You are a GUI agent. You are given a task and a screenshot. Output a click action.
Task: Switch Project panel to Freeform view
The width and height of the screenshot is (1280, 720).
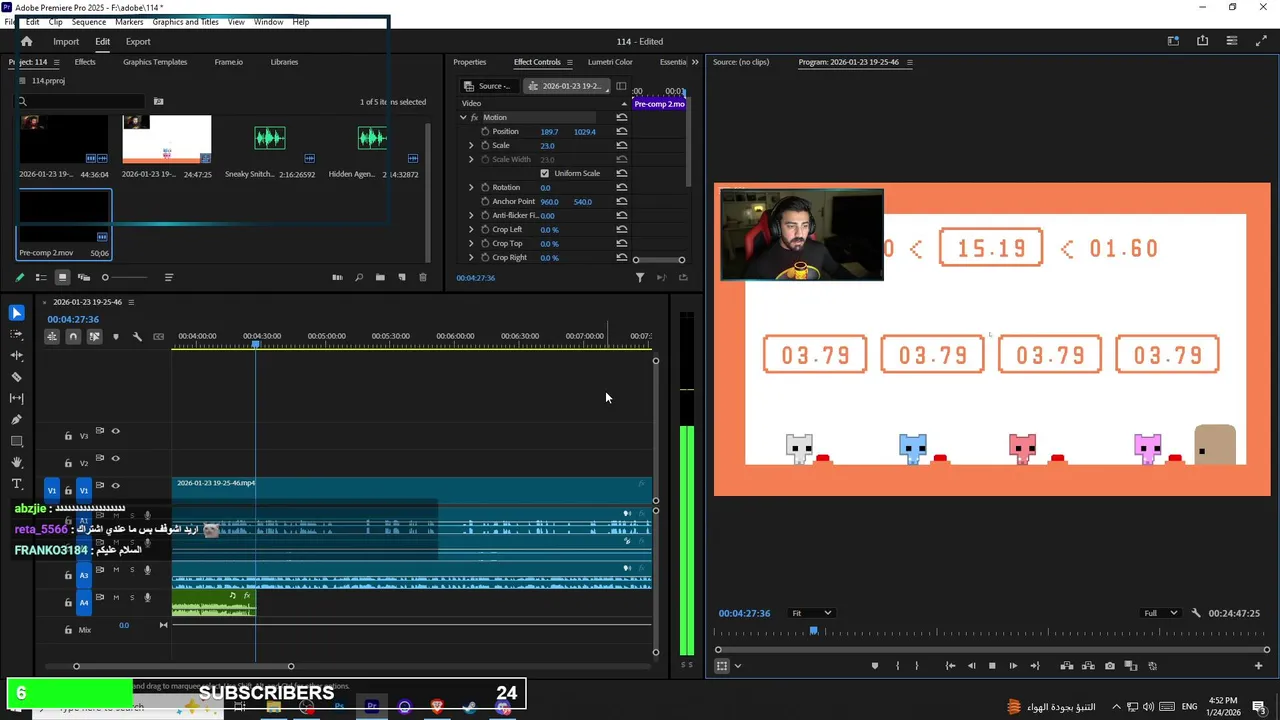pyautogui.click(x=84, y=277)
